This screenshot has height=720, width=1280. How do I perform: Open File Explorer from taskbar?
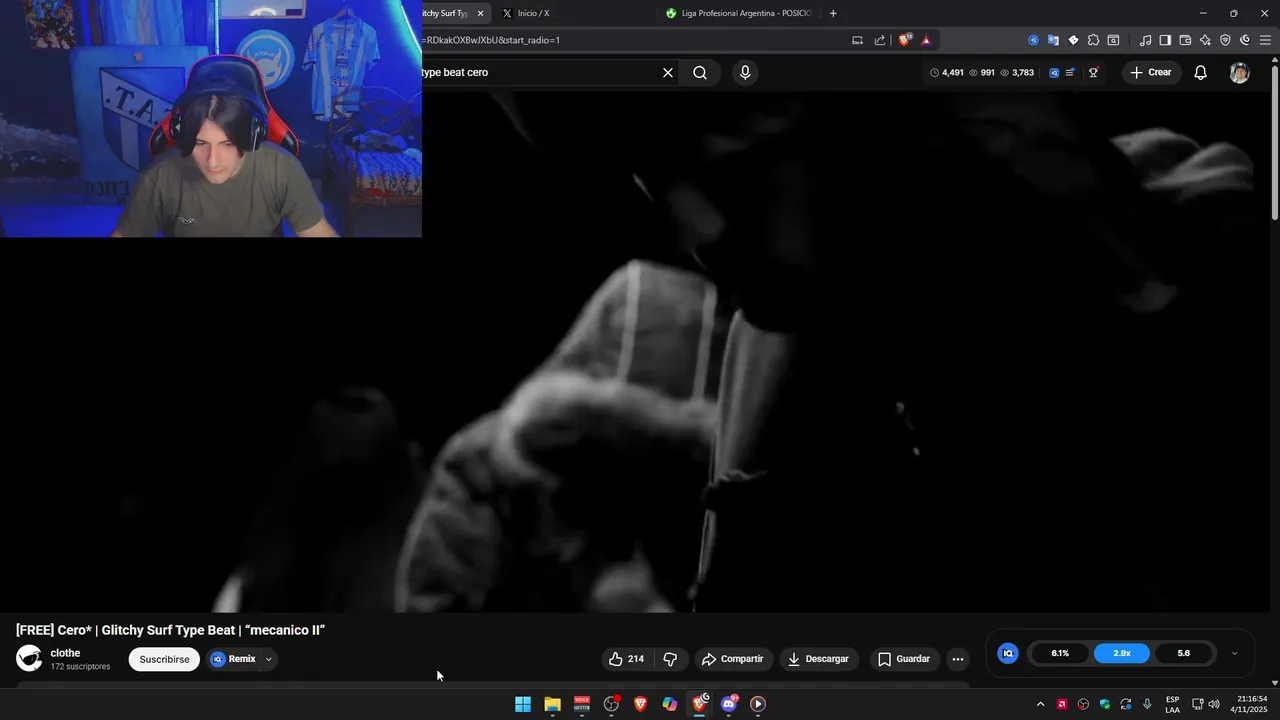pos(552,704)
